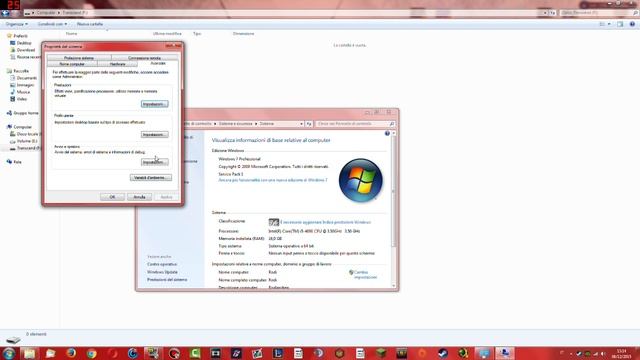
Task: Open Prestazioni del sistema link
Action: point(167,280)
